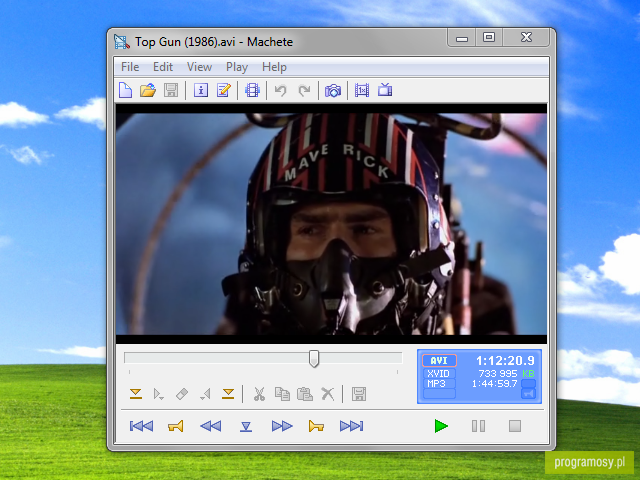Click the play-from-selection-start icon
The image size is (640, 480).
pyautogui.click(x=159, y=394)
